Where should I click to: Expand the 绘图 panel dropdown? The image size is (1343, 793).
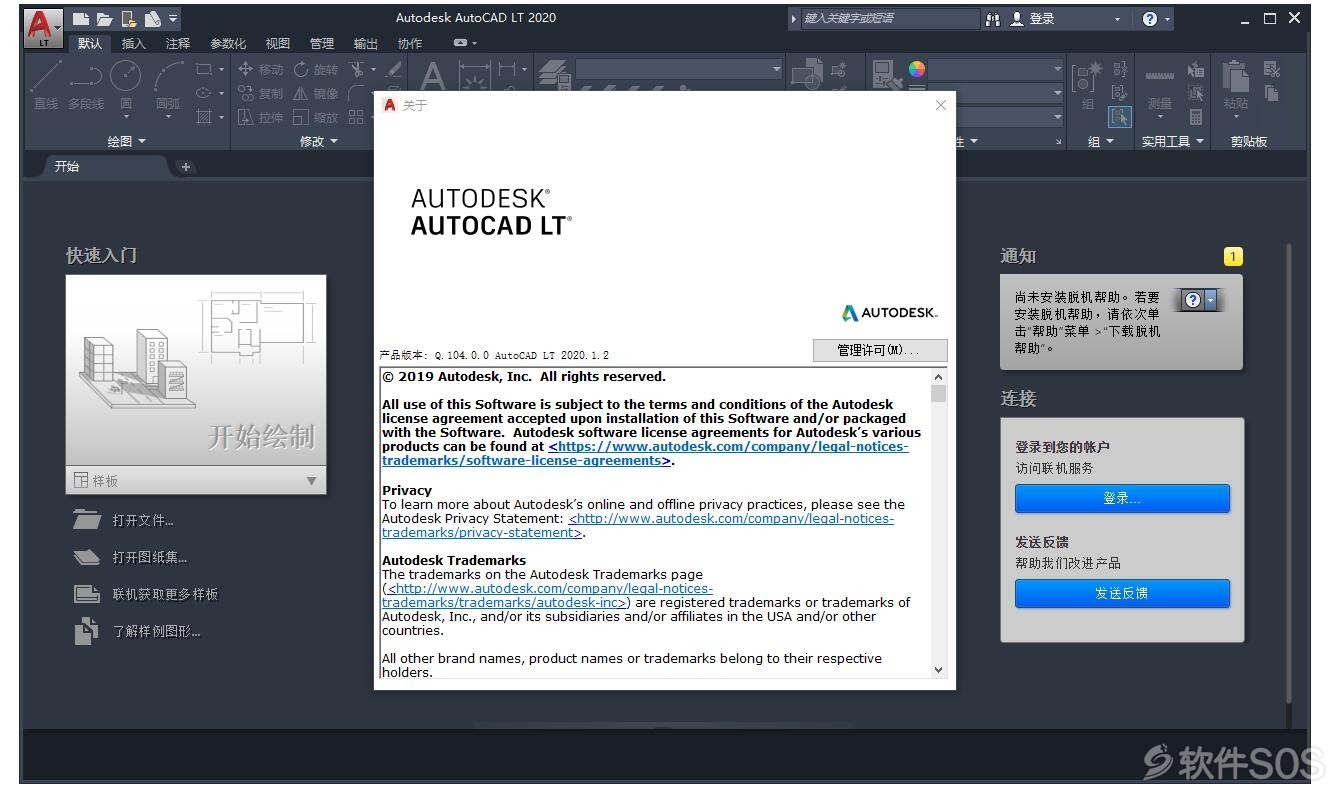pyautogui.click(x=126, y=142)
